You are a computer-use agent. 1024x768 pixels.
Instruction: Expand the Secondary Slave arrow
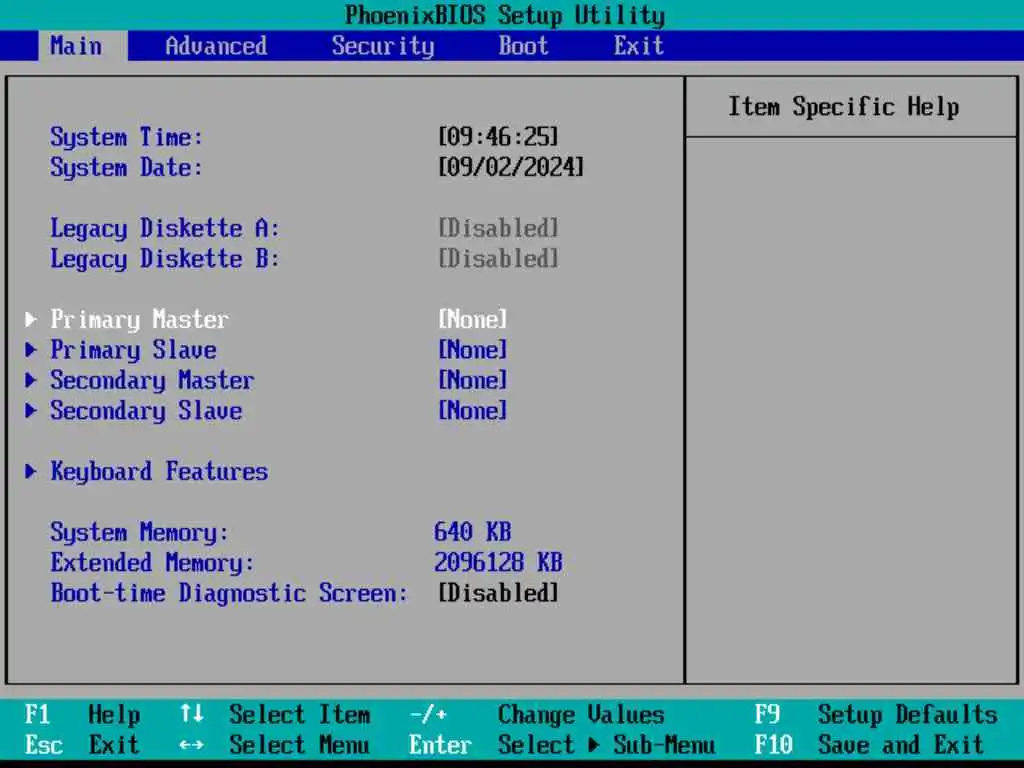[x=31, y=411]
